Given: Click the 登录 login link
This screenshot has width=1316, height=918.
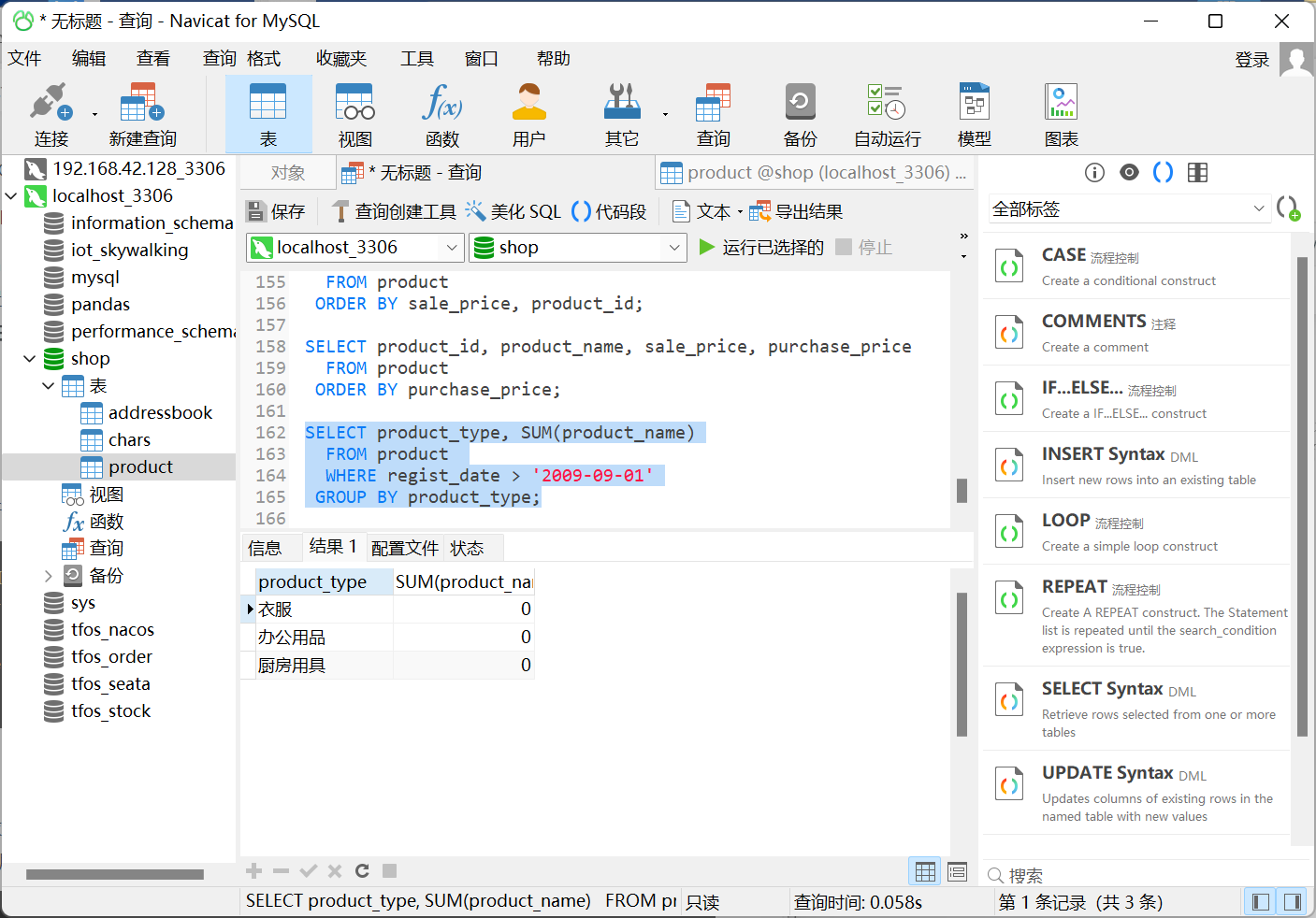Looking at the screenshot, I should (1252, 60).
